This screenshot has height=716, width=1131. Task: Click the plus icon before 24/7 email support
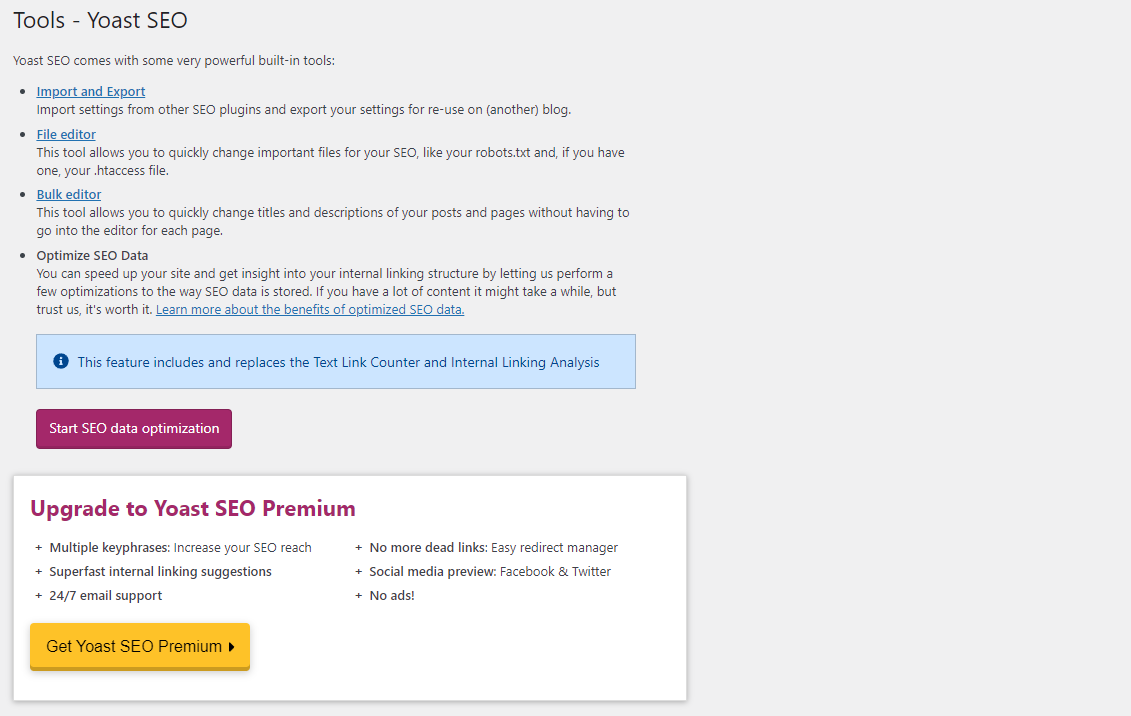point(38,595)
